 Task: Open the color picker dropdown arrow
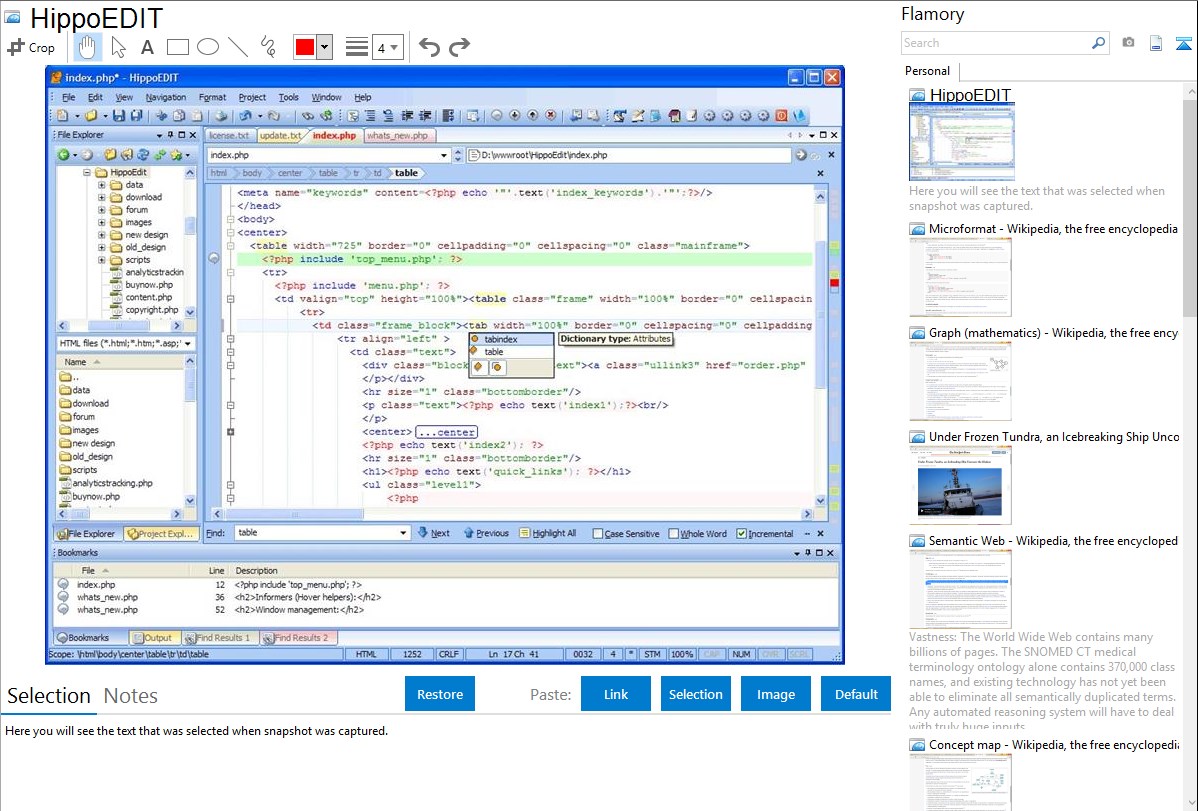click(324, 47)
